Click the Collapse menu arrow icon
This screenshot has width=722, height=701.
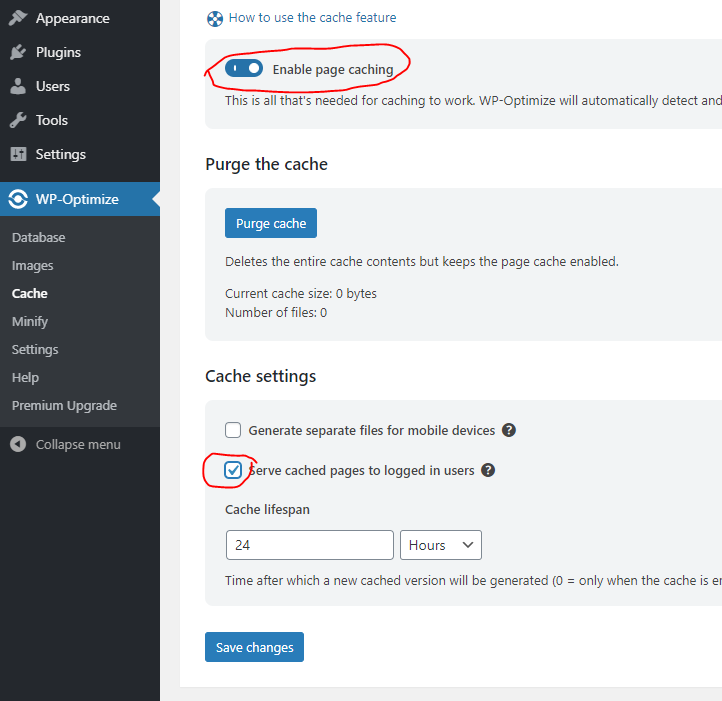[x=18, y=444]
